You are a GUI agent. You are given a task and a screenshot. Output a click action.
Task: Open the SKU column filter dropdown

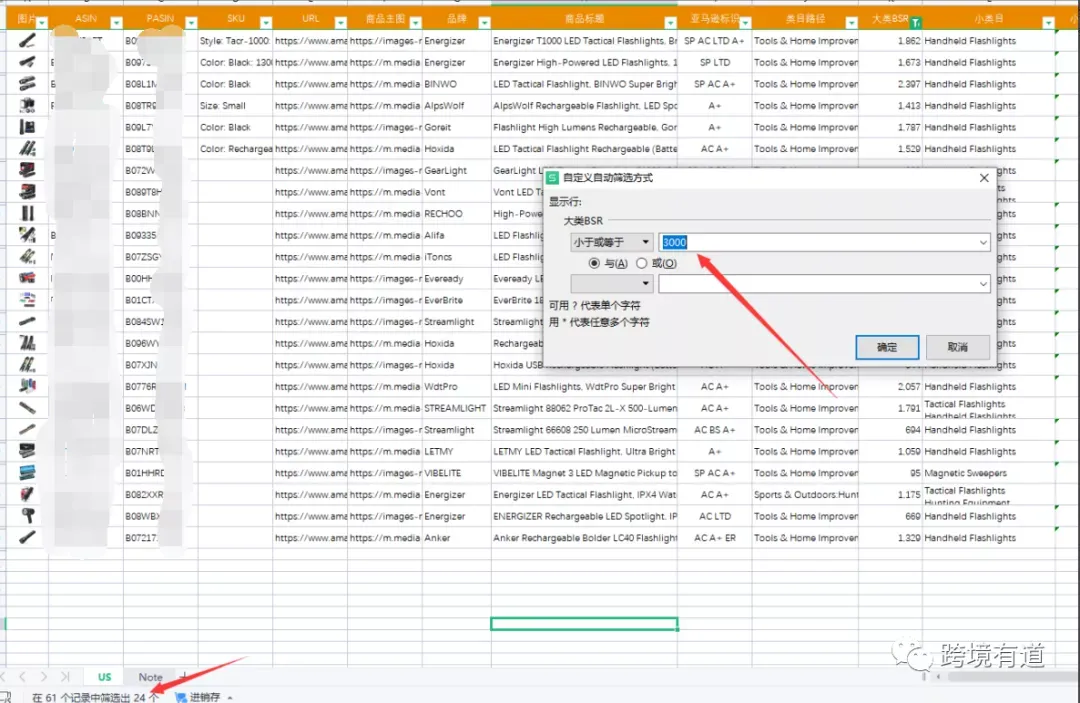point(266,23)
